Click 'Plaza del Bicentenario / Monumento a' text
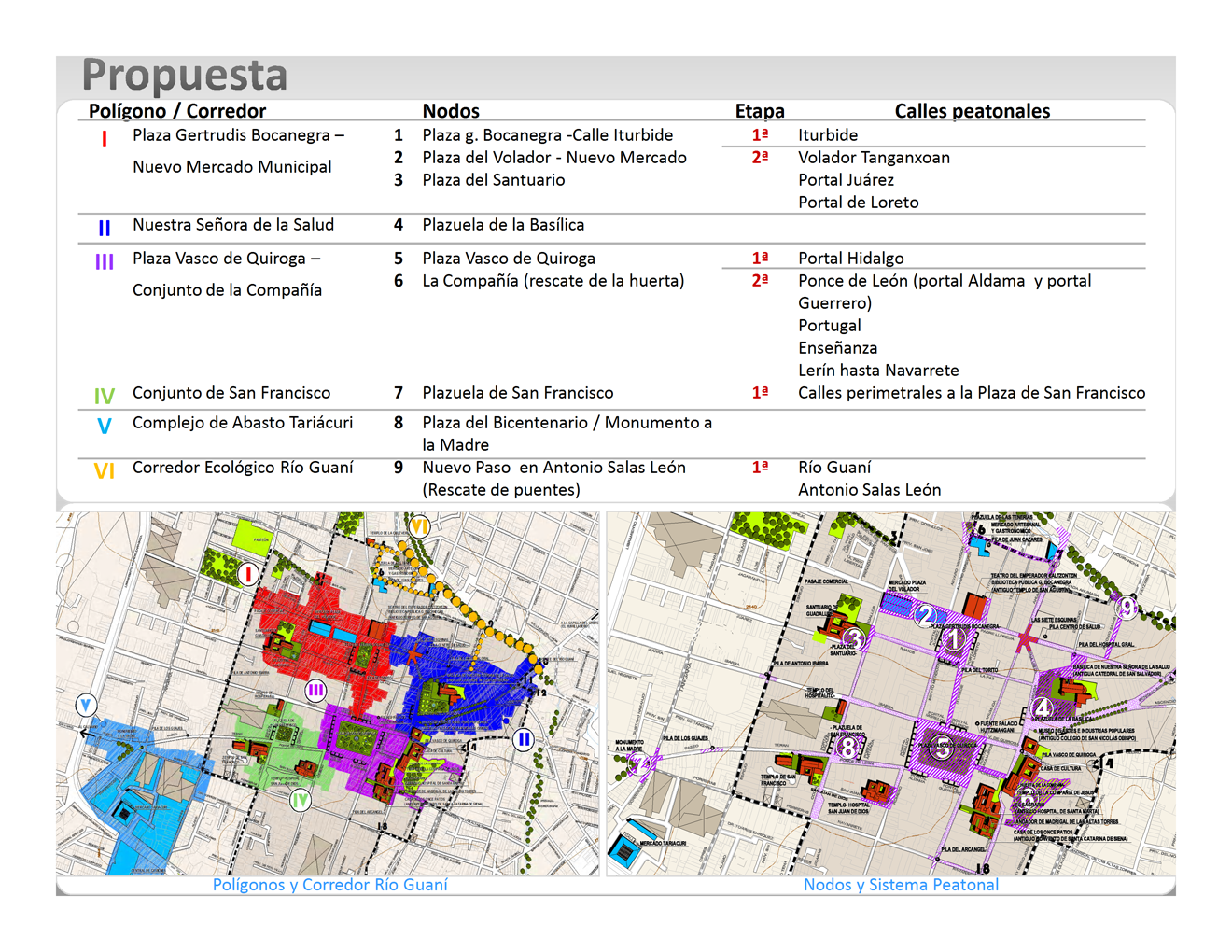Viewport: 1232px width, 952px height. [567, 422]
